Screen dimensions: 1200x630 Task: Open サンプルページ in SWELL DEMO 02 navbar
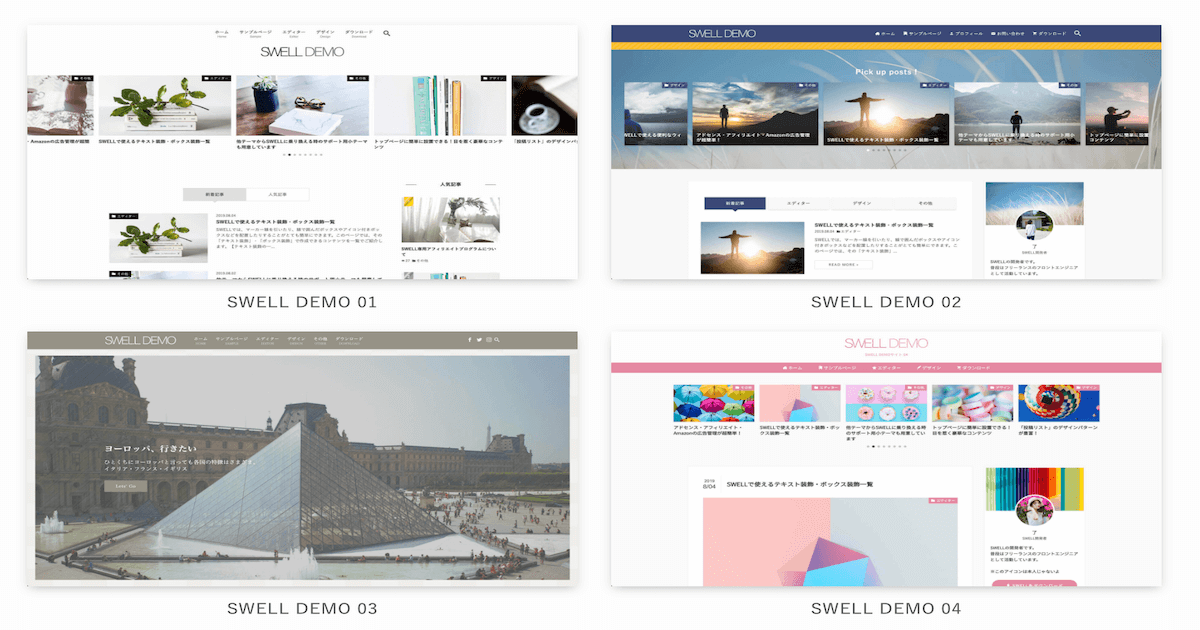[x=922, y=33]
